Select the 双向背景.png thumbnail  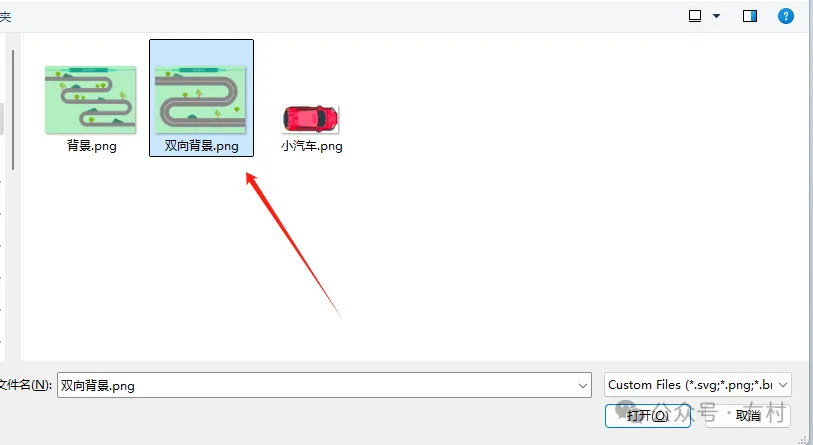200,100
